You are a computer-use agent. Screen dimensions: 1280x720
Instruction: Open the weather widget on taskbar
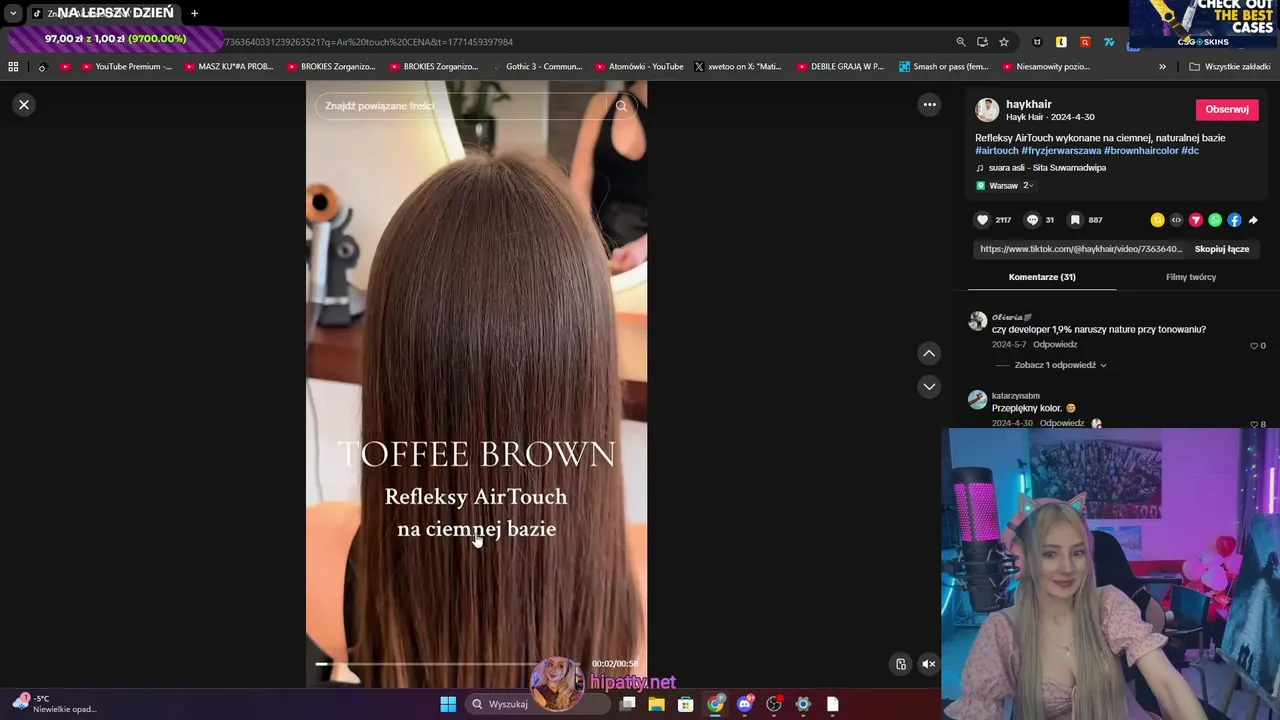pos(55,703)
